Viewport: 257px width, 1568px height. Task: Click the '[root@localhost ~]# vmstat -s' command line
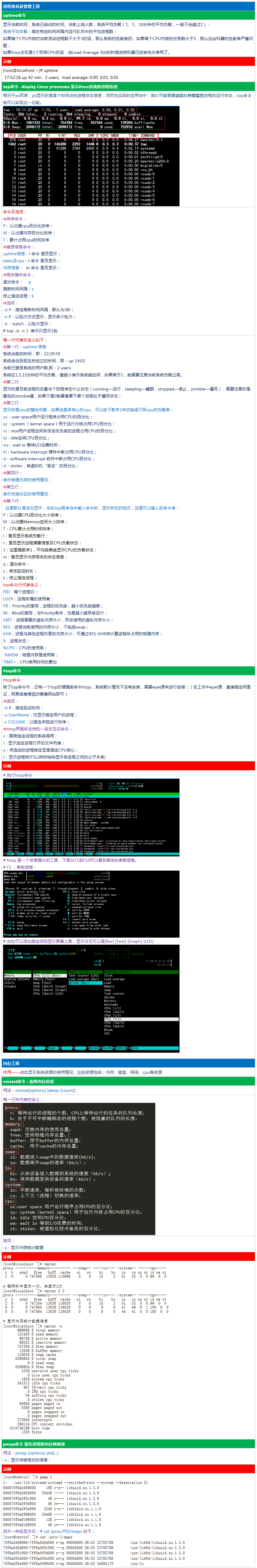[x=33, y=1326]
